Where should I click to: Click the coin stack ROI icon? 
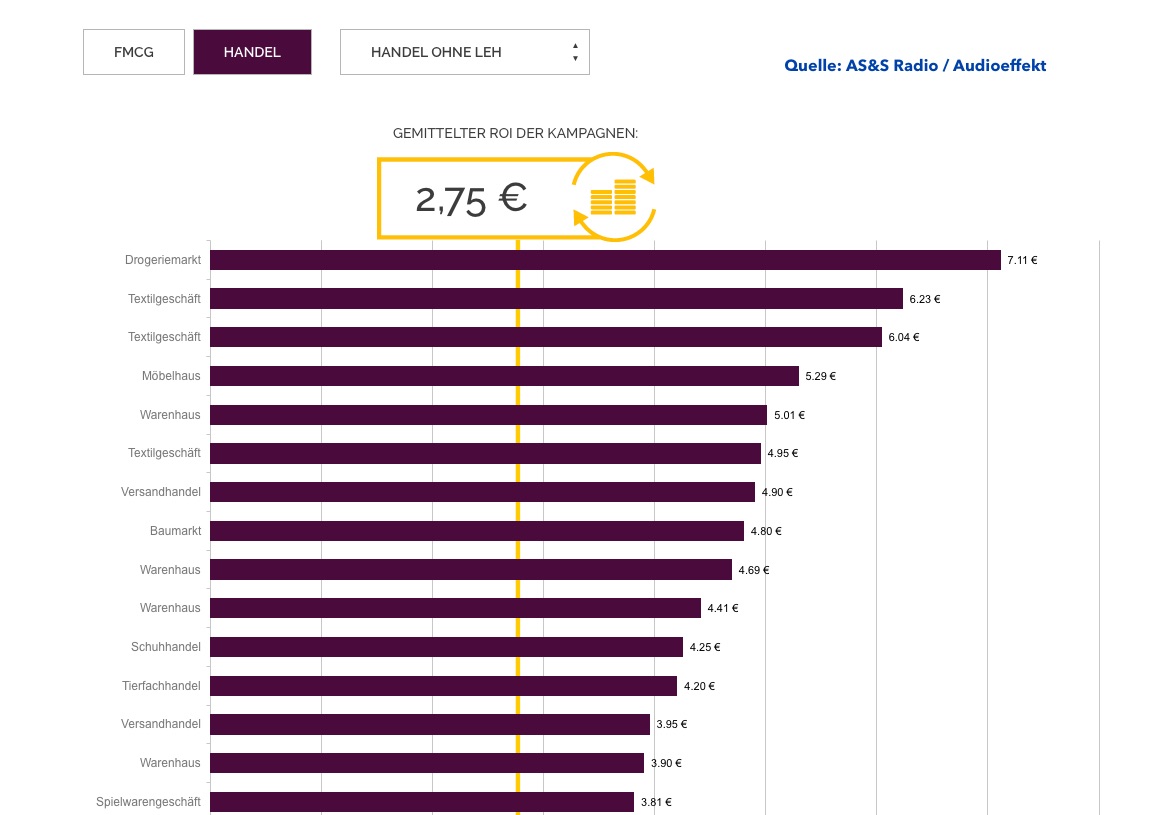coord(613,197)
